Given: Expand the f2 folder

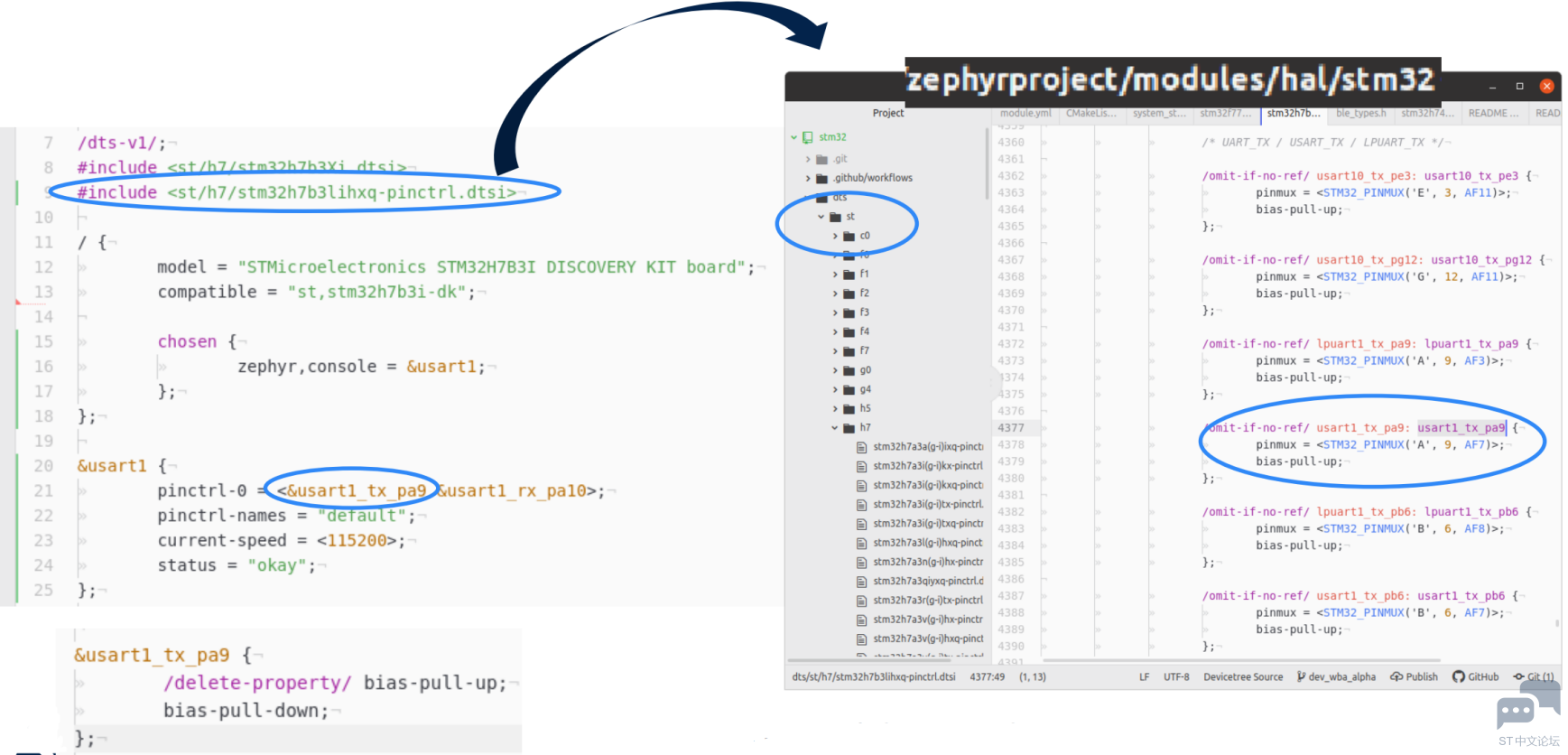Looking at the screenshot, I should (x=835, y=294).
